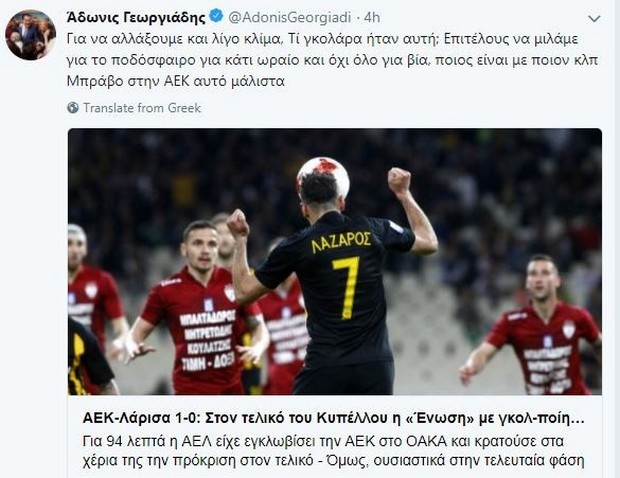
Task: Click the vertical scrollbar at right edge
Action: (617, 239)
